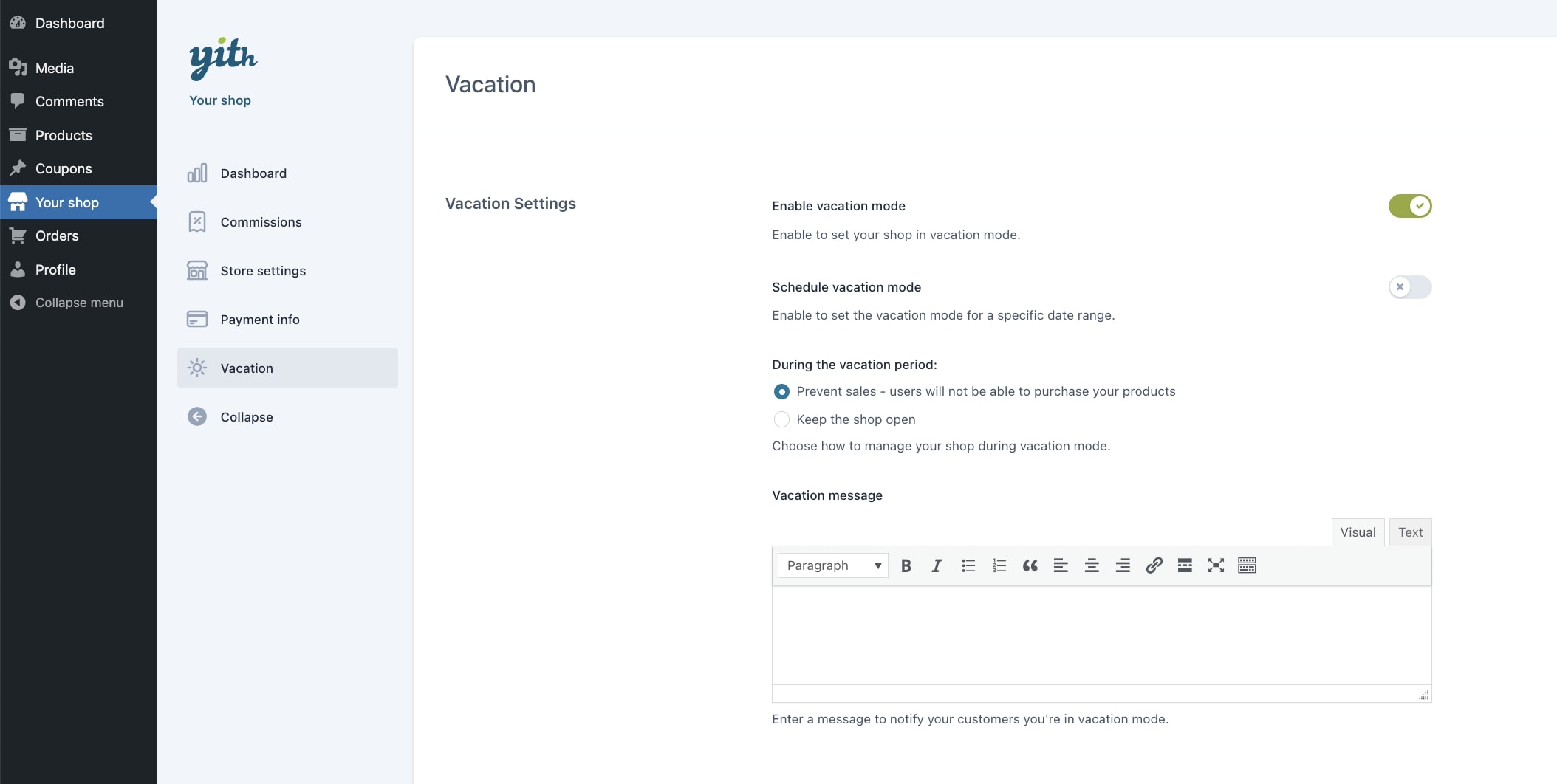Image resolution: width=1557 pixels, height=784 pixels.
Task: Turn on Schedule vacation mode toggle
Action: tap(1409, 287)
